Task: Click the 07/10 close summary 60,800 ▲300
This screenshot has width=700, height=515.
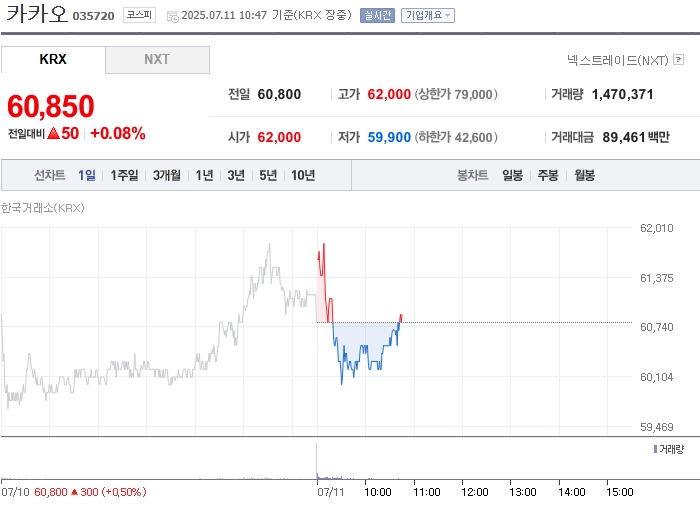Action: tap(90, 492)
